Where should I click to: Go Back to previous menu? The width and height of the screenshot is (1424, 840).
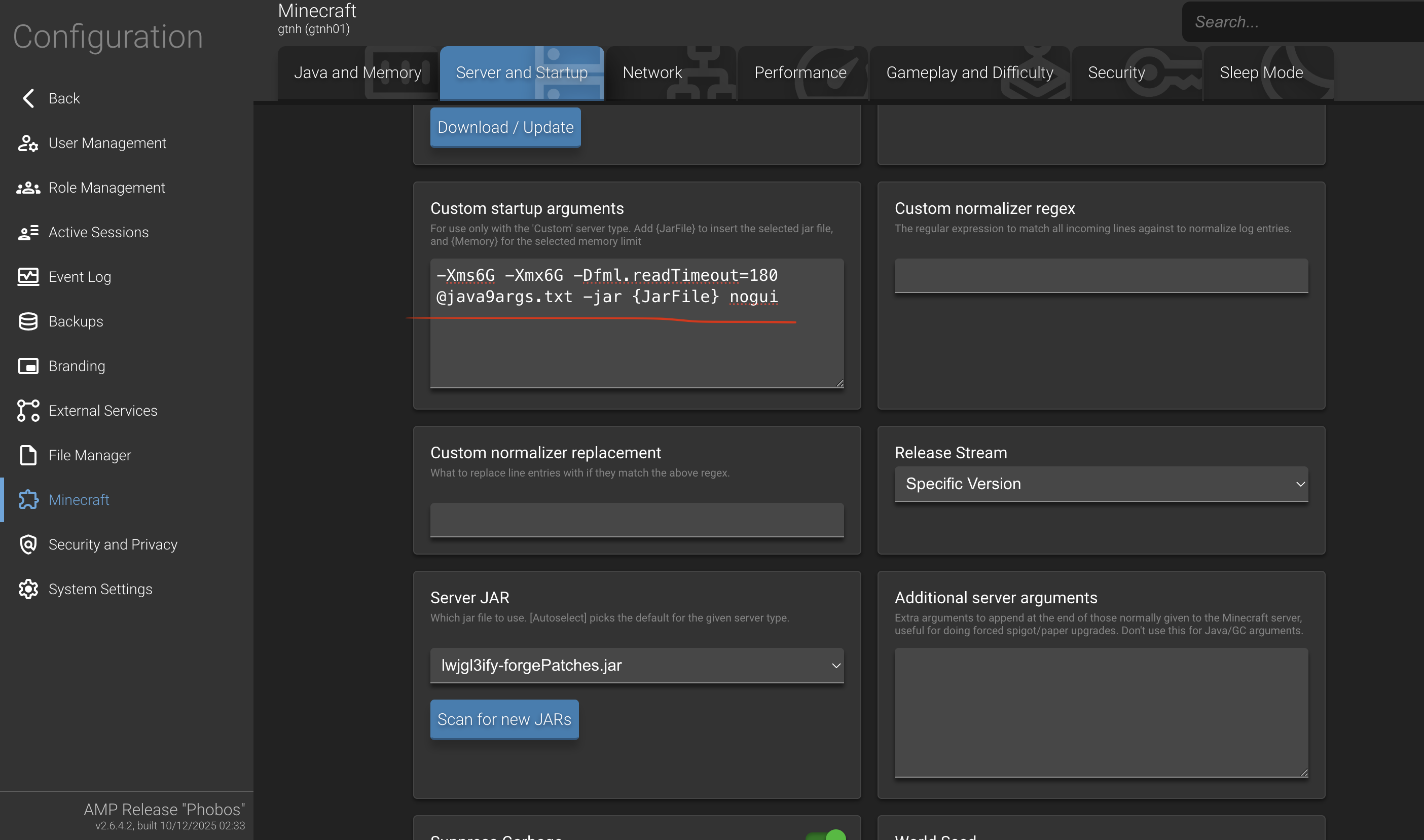[x=64, y=98]
